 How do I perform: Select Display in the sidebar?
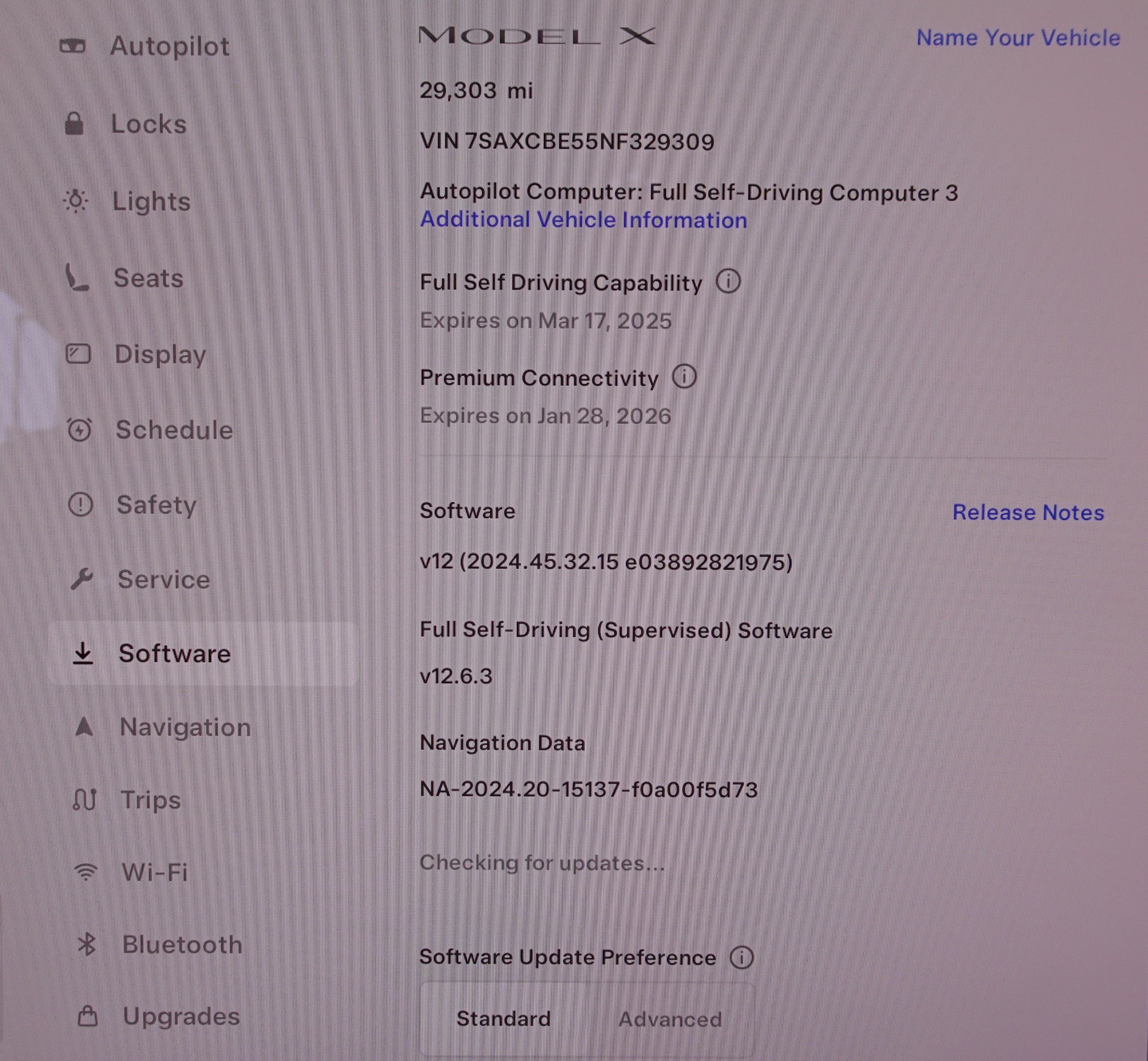(160, 354)
